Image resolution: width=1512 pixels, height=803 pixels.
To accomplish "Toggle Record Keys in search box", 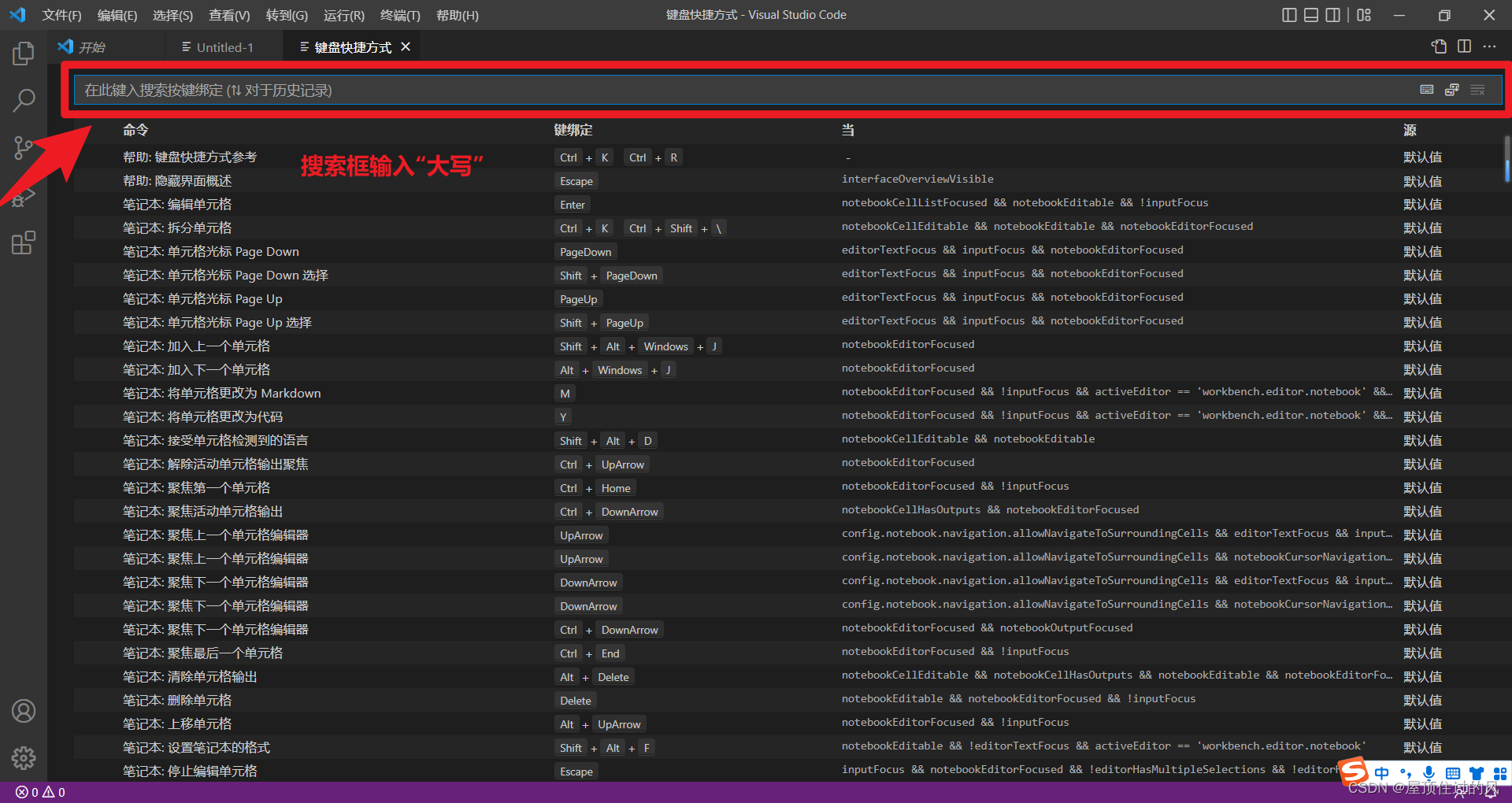I will coord(1427,90).
